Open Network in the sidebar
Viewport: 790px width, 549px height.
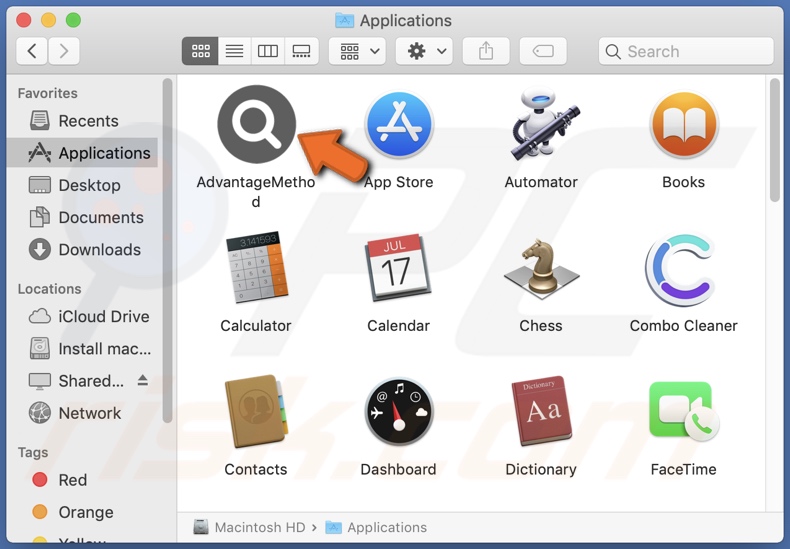coord(83,413)
